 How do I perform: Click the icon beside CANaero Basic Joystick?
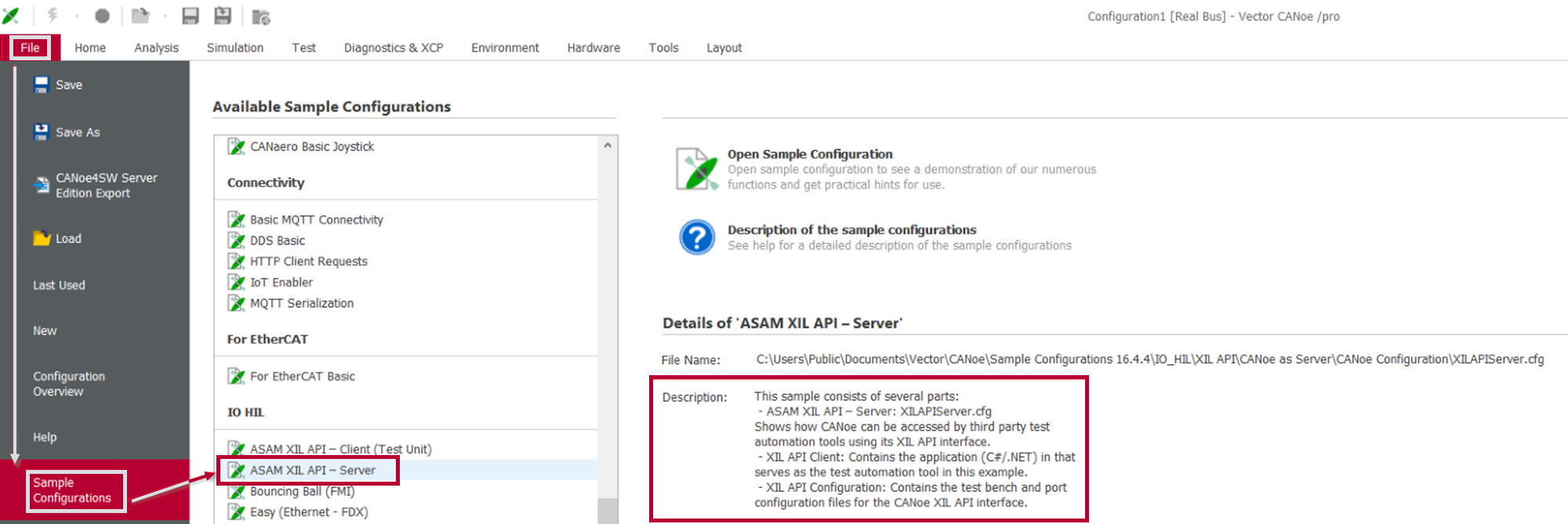click(237, 146)
